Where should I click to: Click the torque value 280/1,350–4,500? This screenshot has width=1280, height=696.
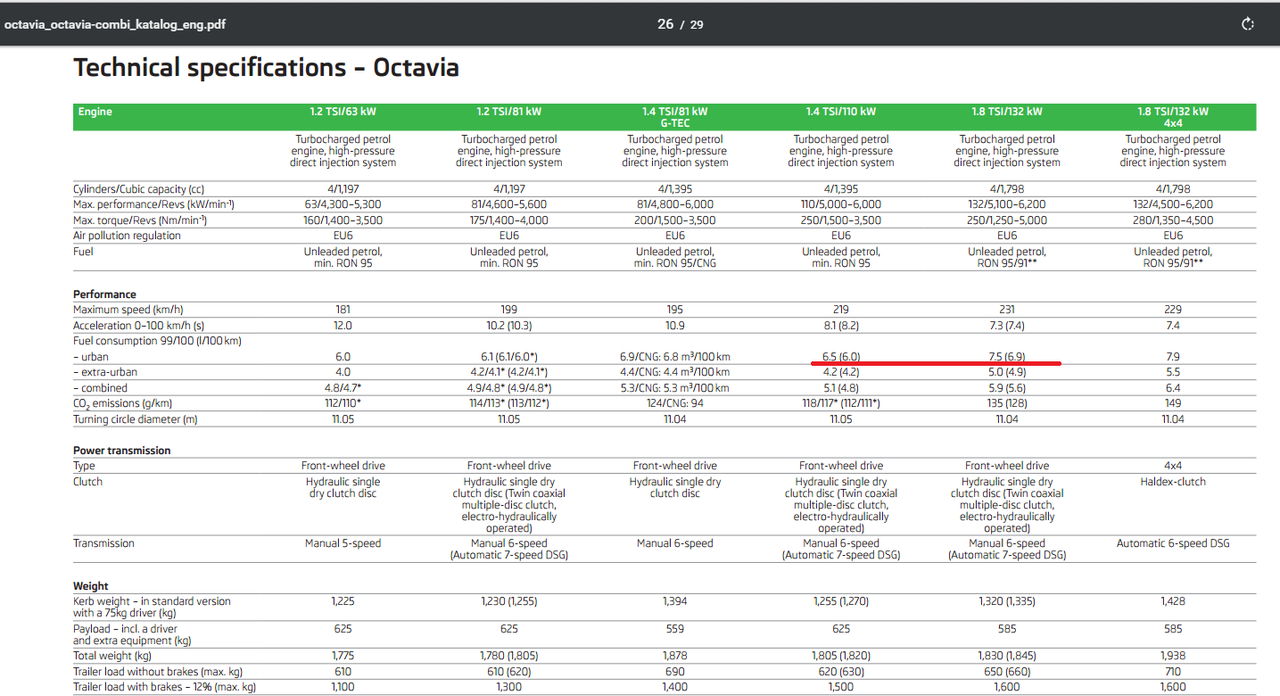(1173, 220)
